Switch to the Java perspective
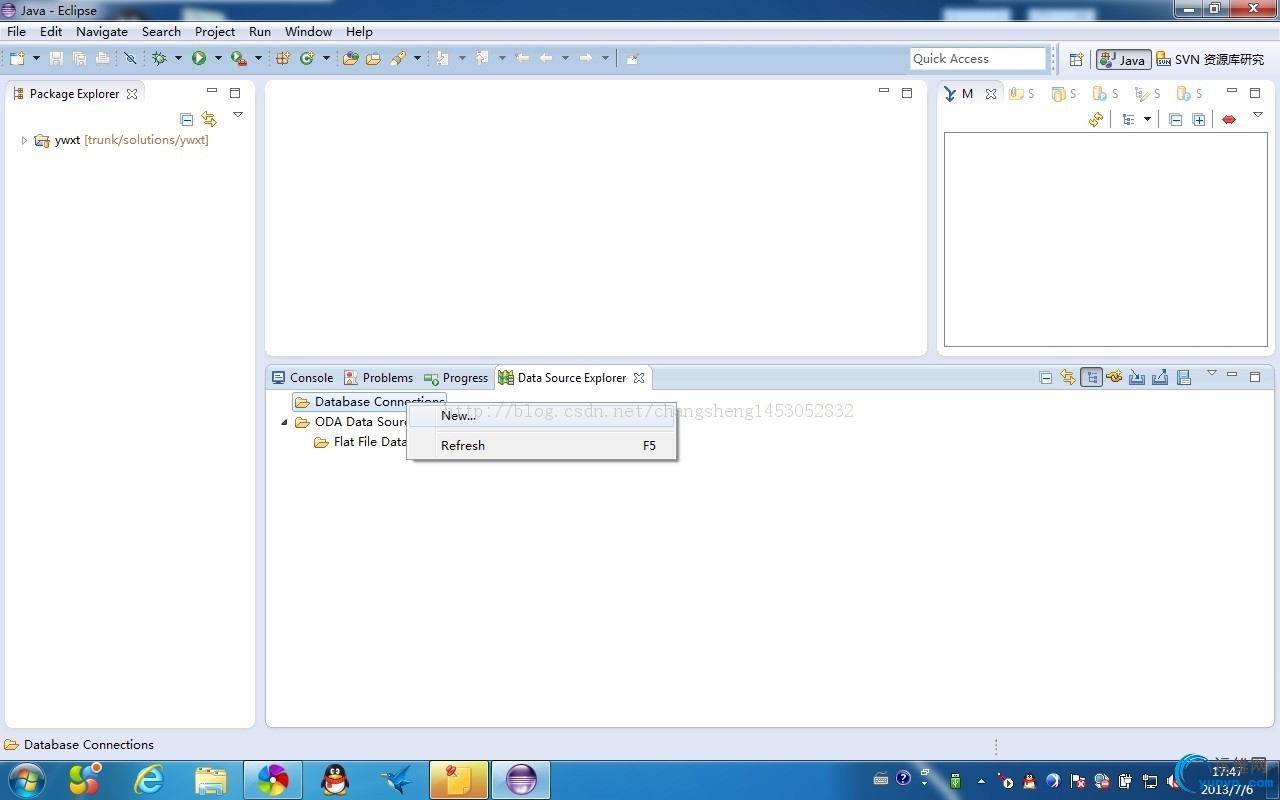 pyautogui.click(x=1123, y=60)
